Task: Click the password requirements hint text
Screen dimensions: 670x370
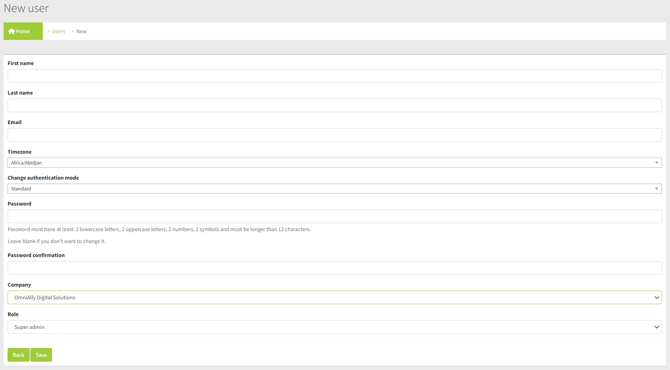Action: (x=159, y=229)
